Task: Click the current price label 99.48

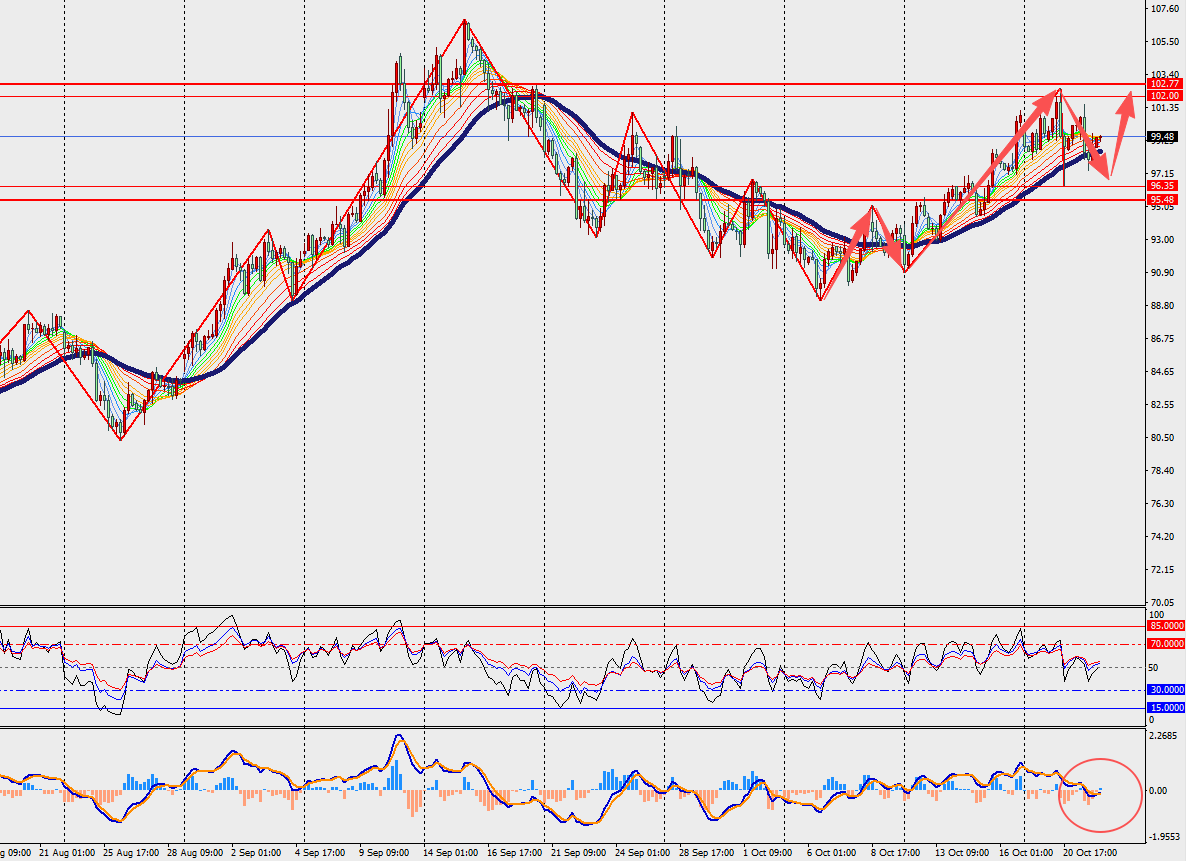Action: coord(1163,137)
